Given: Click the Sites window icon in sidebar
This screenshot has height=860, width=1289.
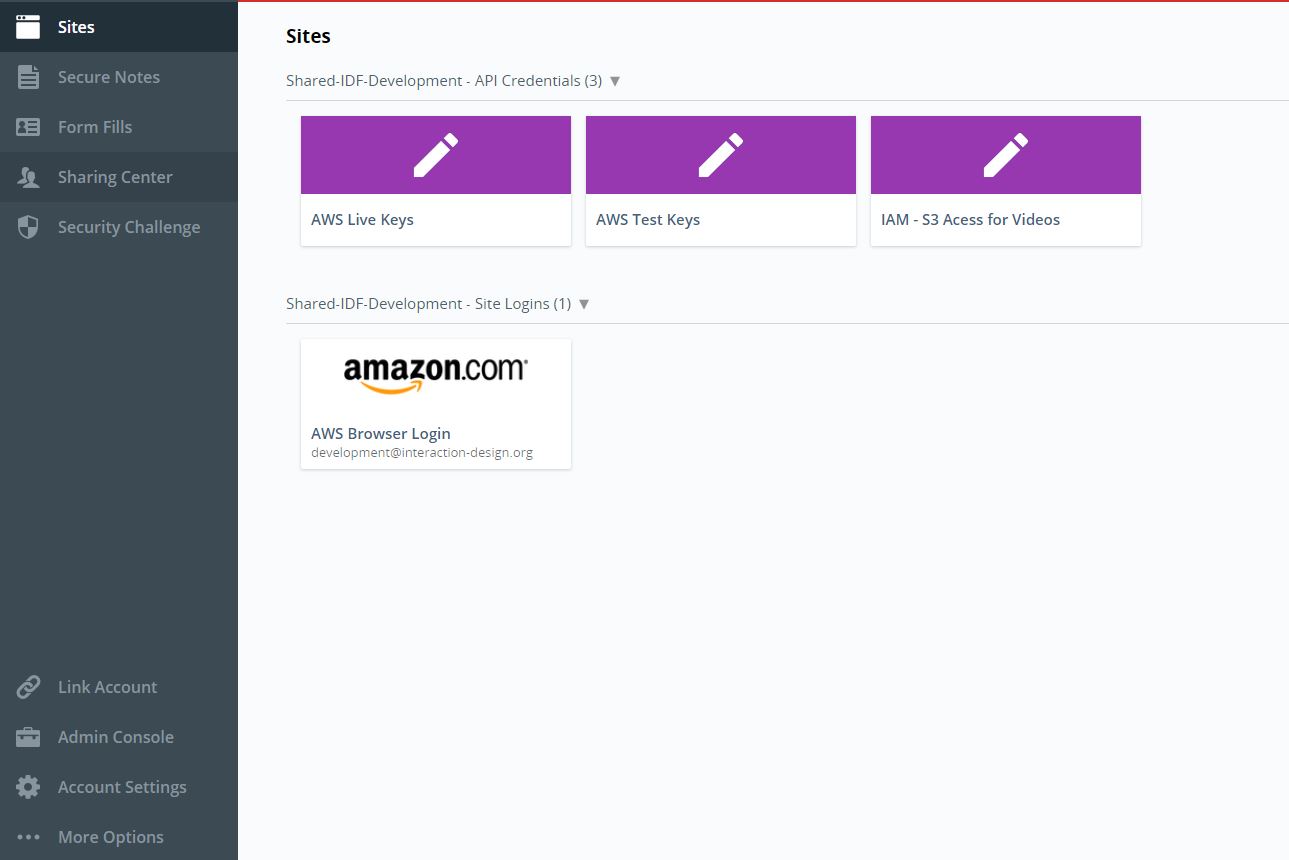Looking at the screenshot, I should pyautogui.click(x=28, y=27).
